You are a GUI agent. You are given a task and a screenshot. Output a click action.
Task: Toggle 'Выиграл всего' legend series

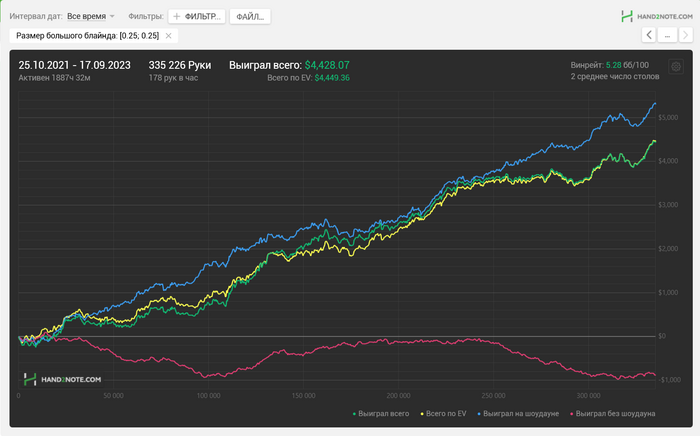(x=381, y=414)
